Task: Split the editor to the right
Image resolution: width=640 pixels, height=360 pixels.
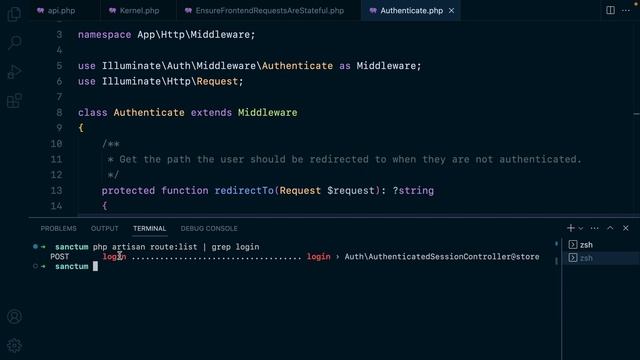Action: click(610, 10)
